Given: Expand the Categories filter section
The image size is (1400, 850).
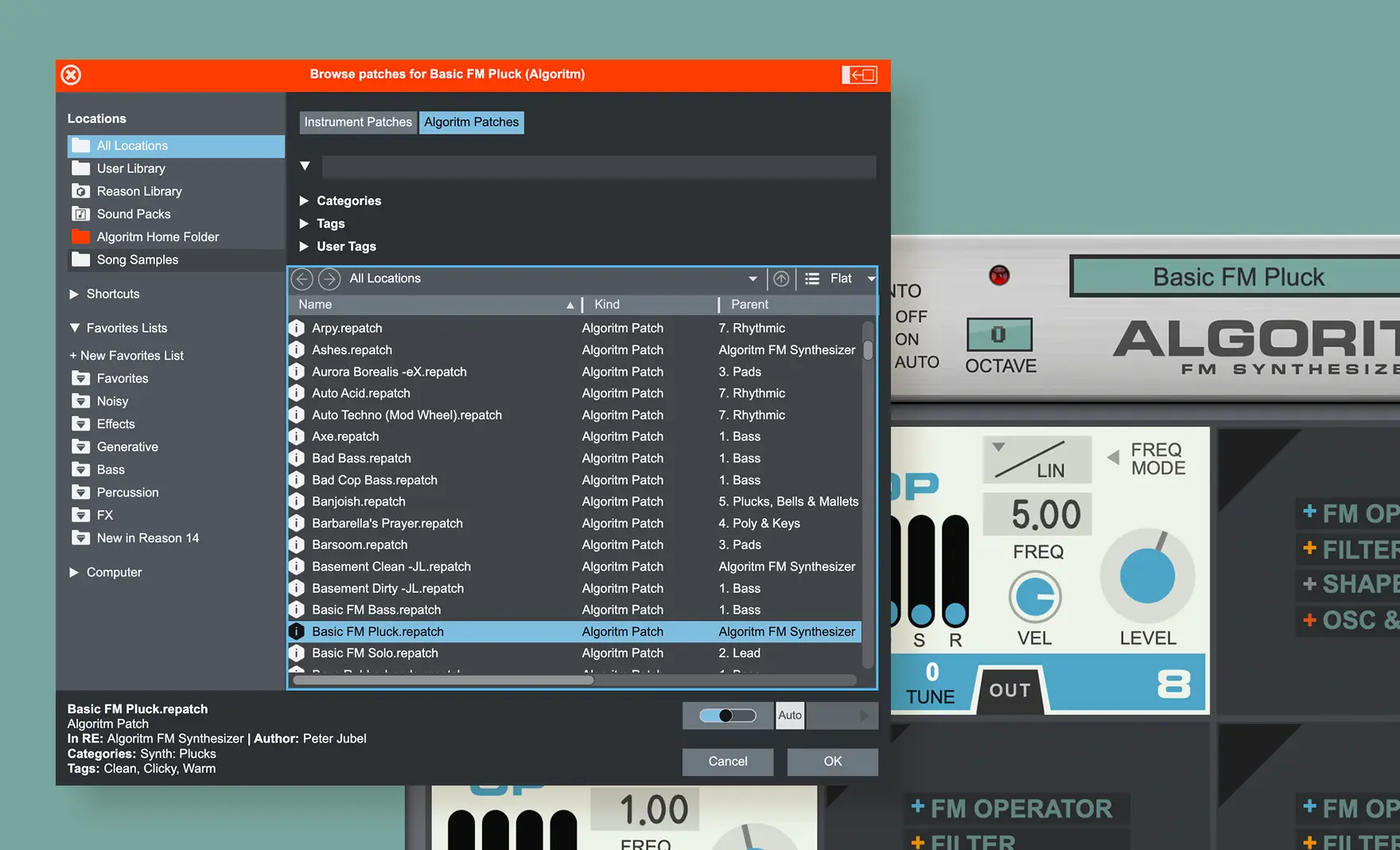Looking at the screenshot, I should 304,201.
